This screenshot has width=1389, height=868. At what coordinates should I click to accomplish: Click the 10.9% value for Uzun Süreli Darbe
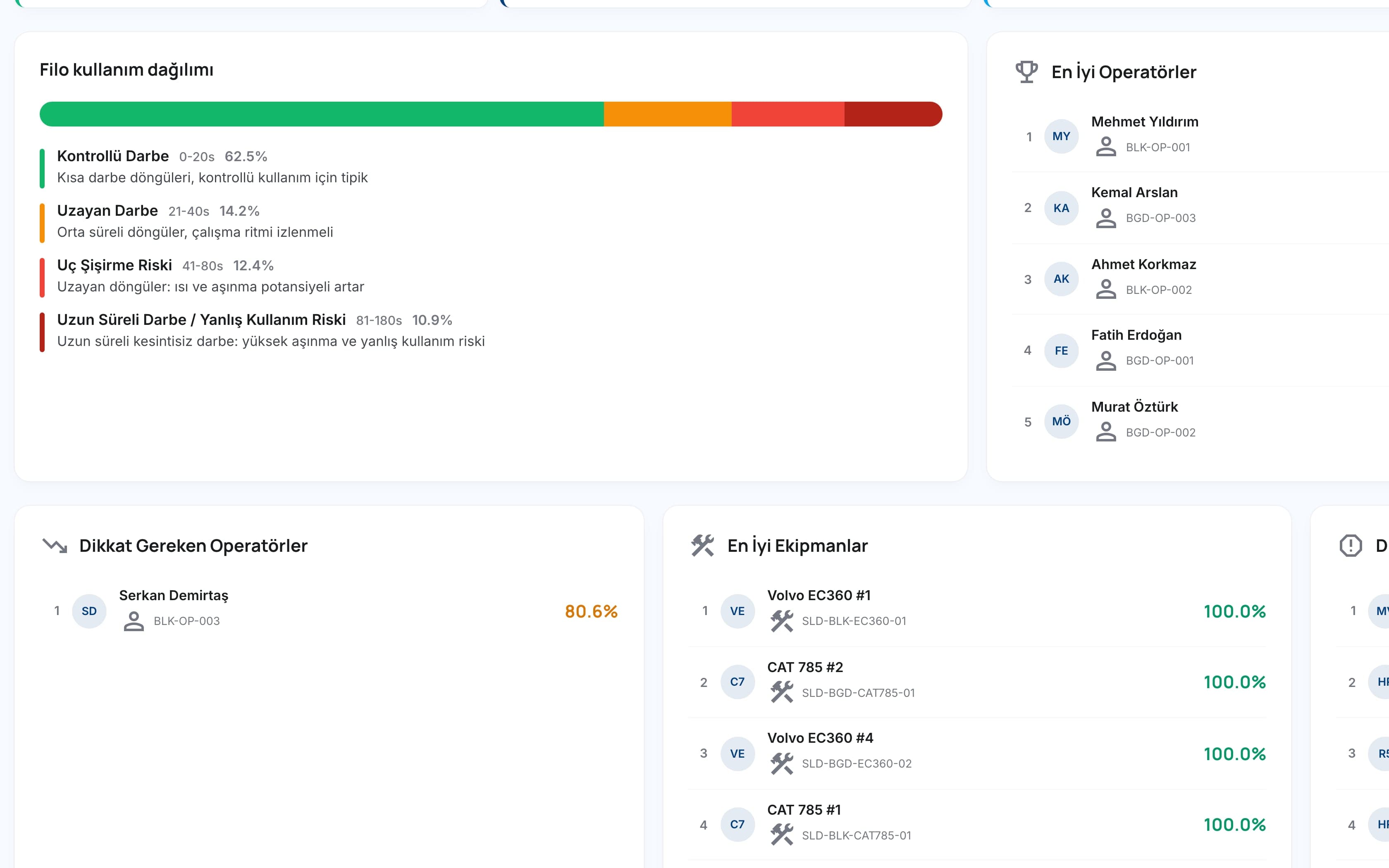432,320
